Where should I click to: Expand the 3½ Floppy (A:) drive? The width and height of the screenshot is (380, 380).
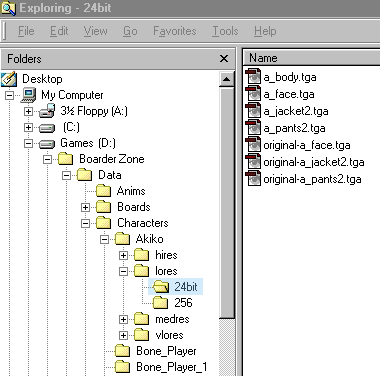point(29,111)
